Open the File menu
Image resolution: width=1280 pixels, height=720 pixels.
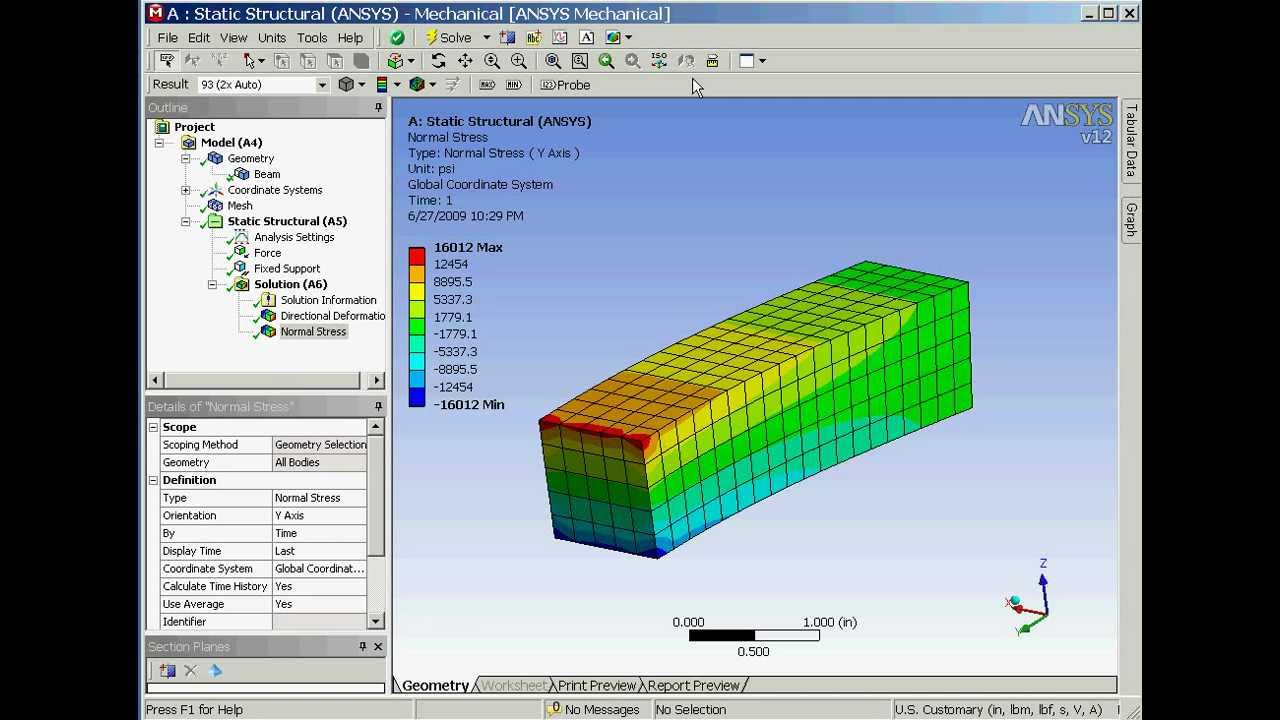(167, 38)
